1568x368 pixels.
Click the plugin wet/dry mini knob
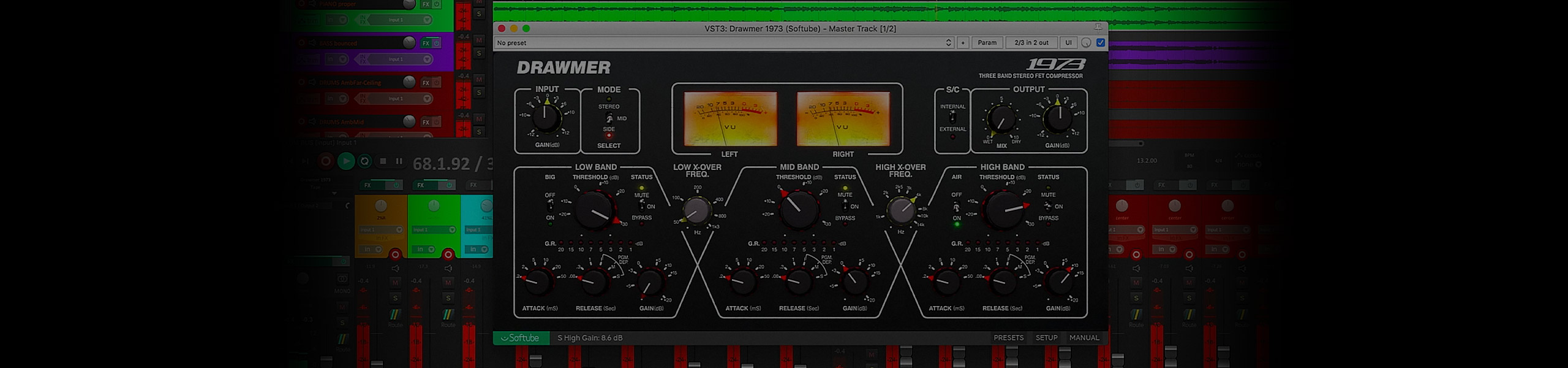(x=1086, y=43)
